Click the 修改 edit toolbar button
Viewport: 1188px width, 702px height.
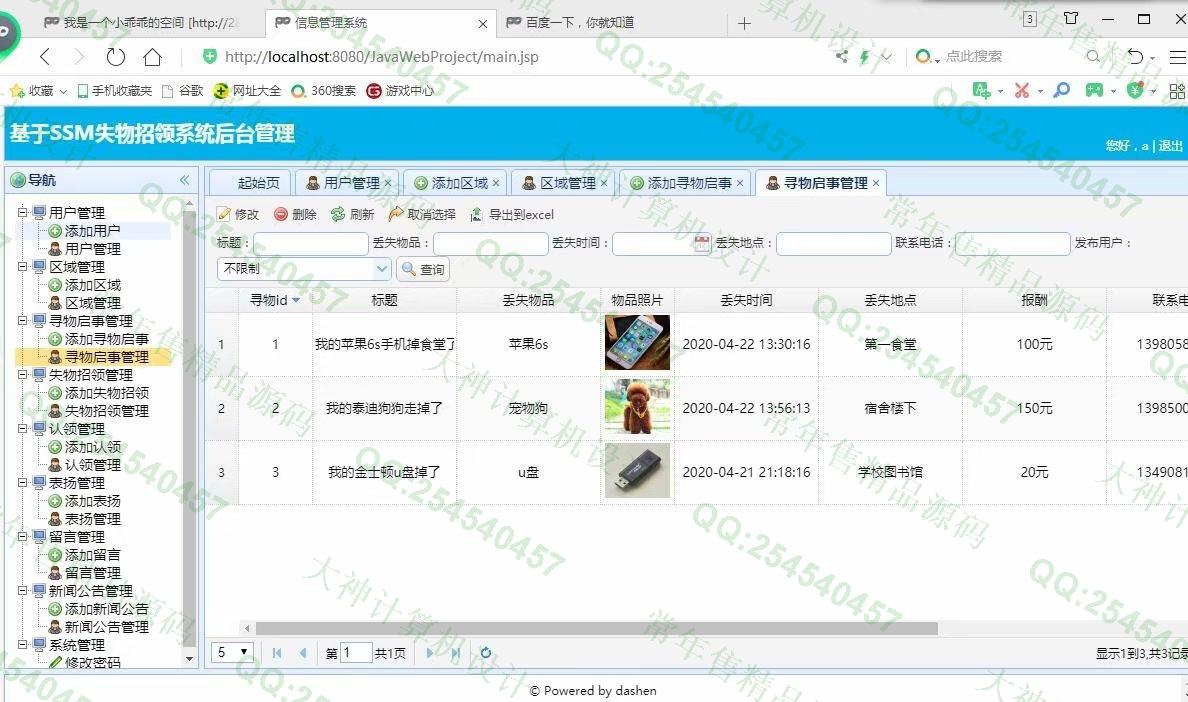coord(238,214)
